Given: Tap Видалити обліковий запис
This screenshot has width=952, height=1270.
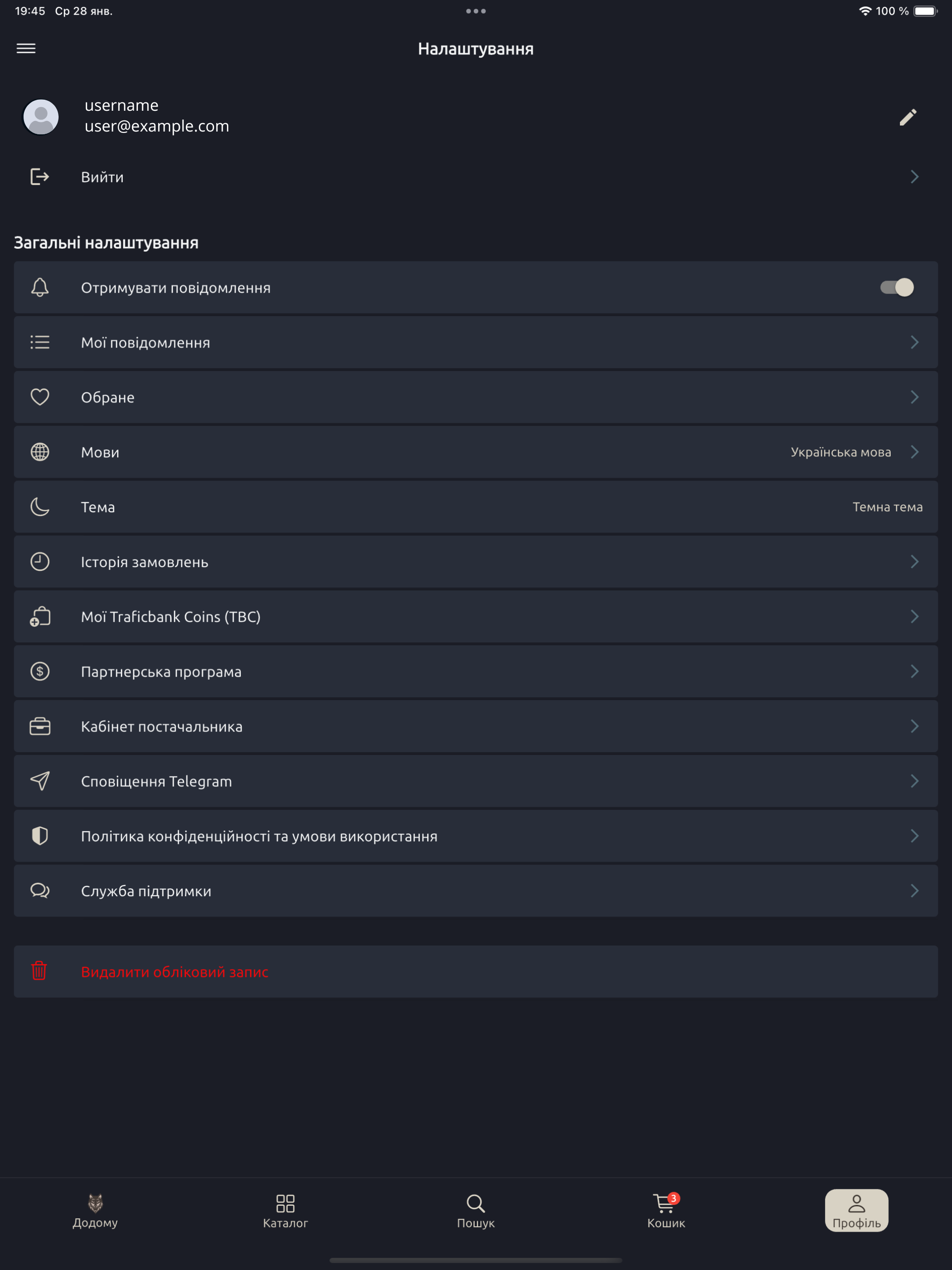Looking at the screenshot, I should coord(476,971).
